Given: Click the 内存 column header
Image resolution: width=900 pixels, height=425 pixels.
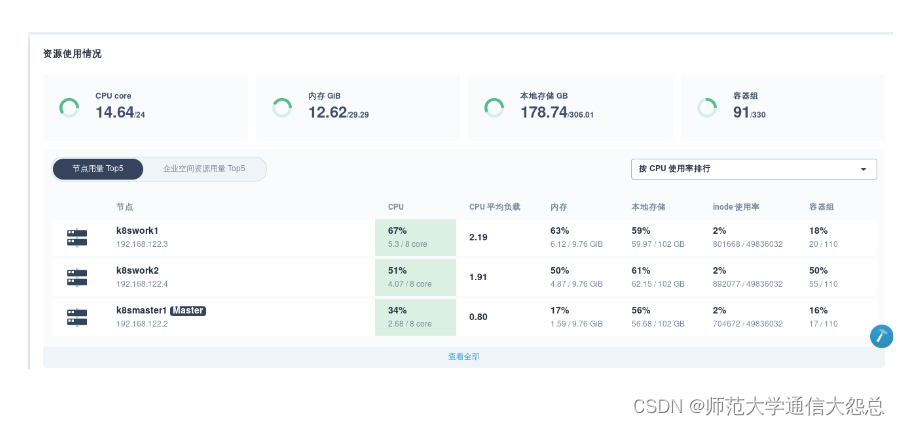Looking at the screenshot, I should coord(558,207).
